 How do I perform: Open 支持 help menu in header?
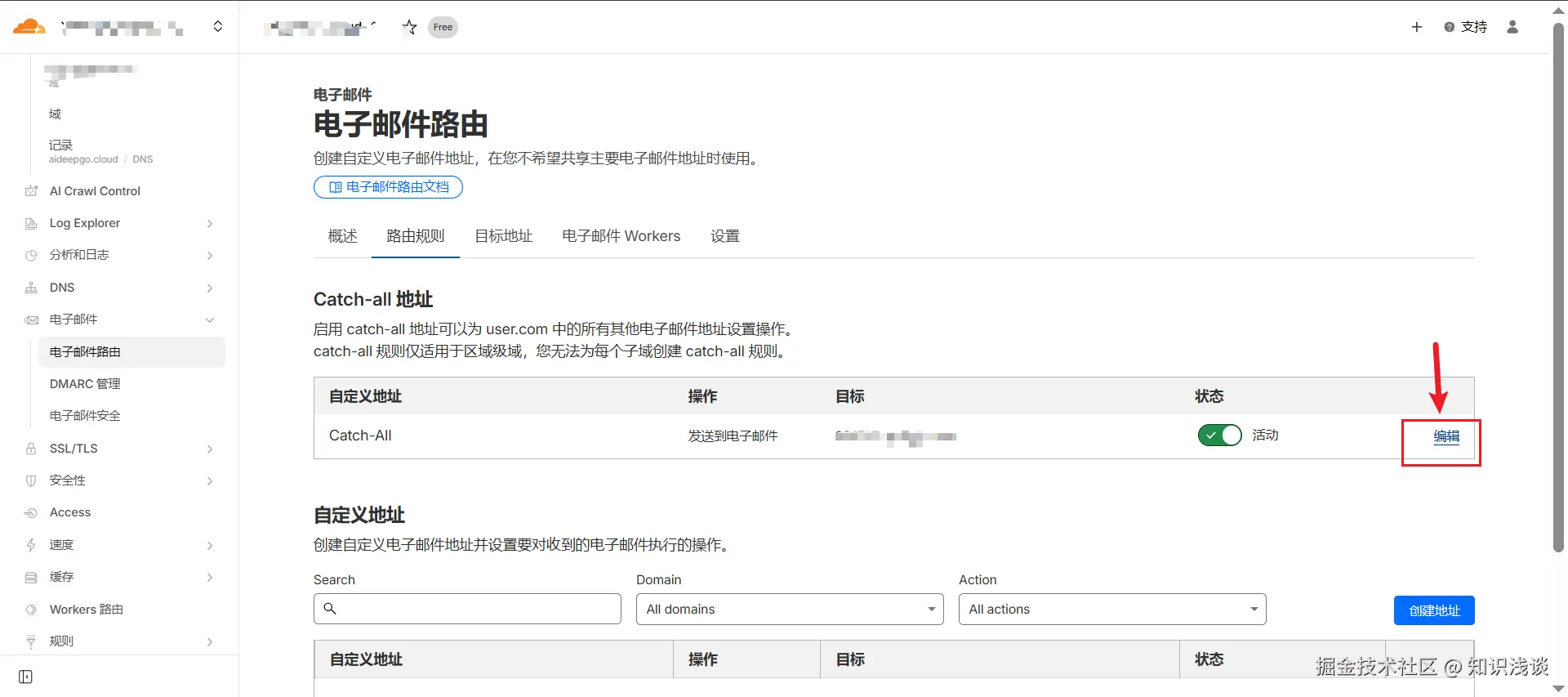[x=1465, y=27]
